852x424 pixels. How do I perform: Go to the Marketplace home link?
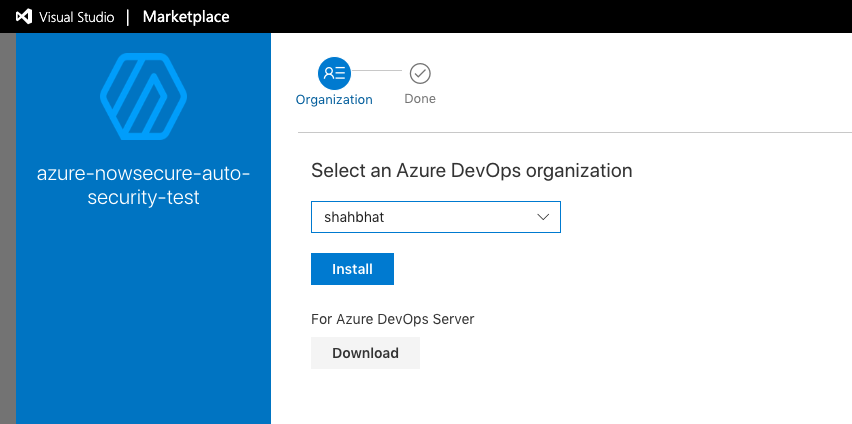[186, 17]
